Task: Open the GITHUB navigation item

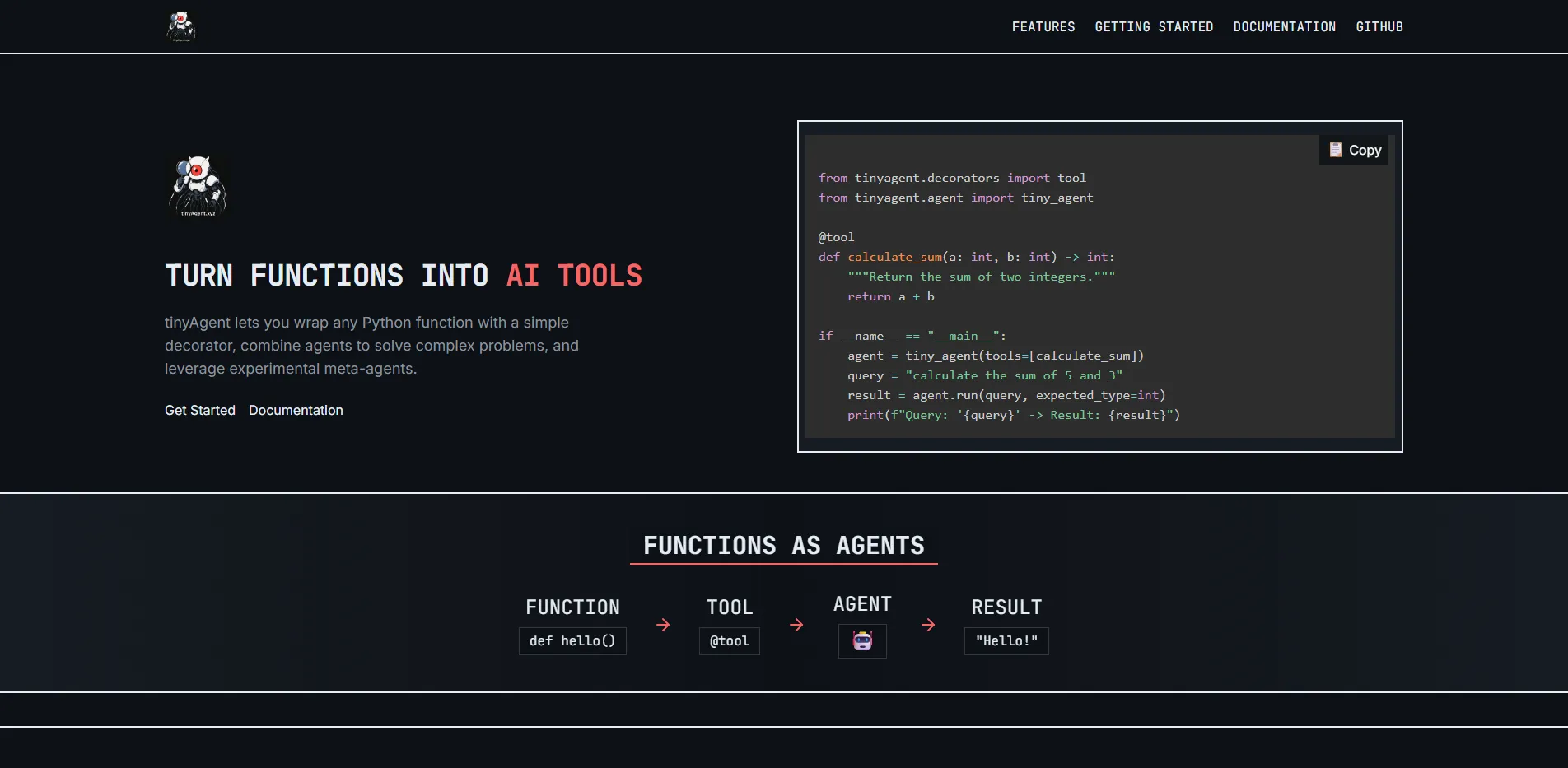Action: [1379, 26]
